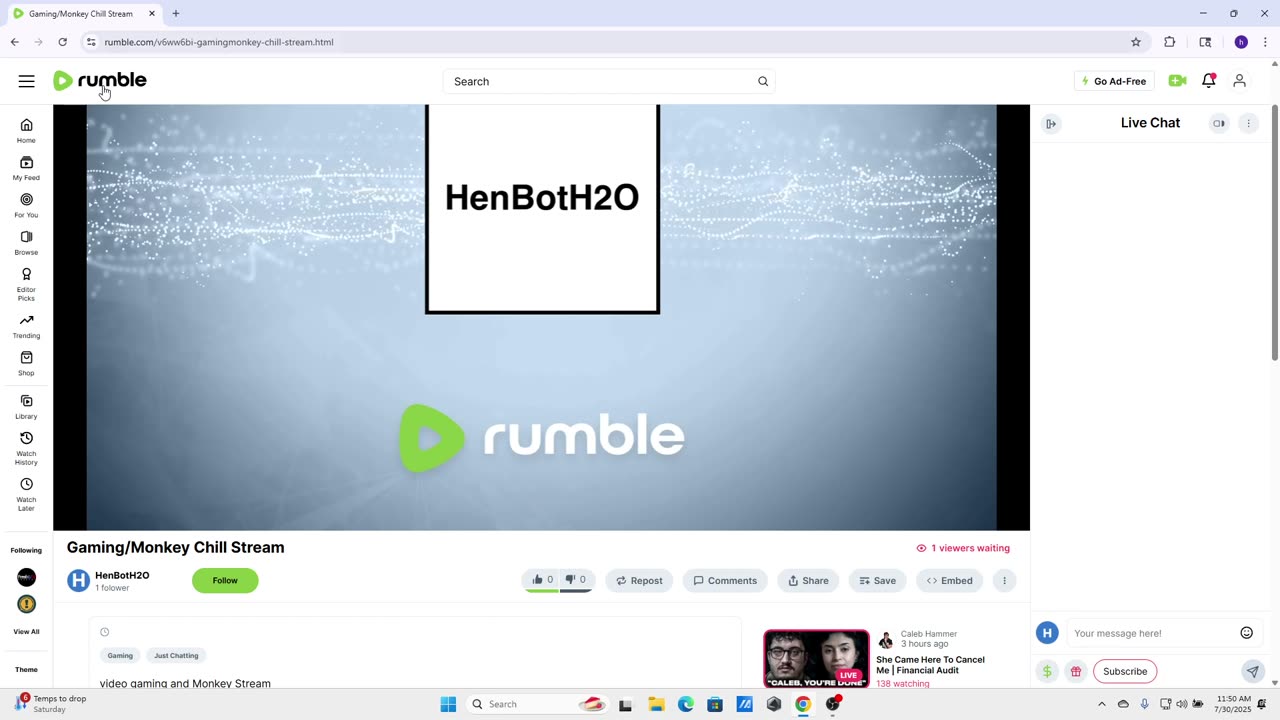Collapse the Live Chat panel
Viewport: 1280px width, 720px height.
1051,123
